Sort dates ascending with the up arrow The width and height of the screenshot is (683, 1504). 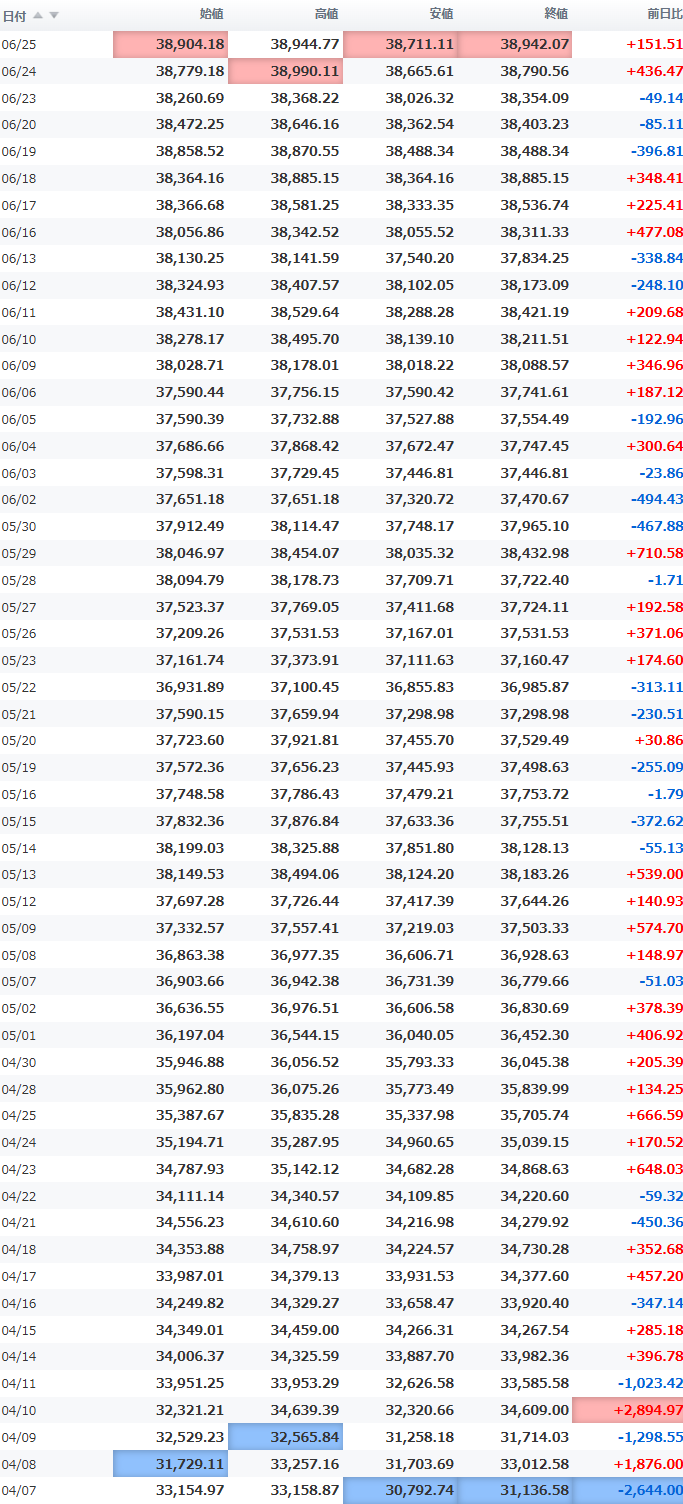tap(38, 15)
